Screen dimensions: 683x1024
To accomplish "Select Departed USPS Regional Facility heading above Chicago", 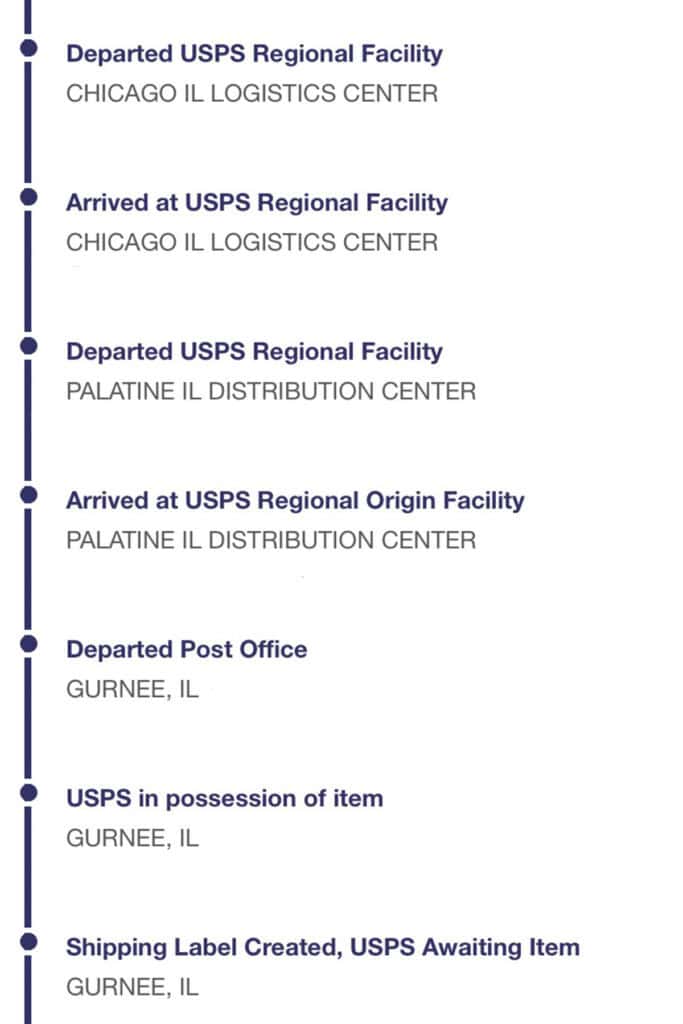I will click(255, 54).
